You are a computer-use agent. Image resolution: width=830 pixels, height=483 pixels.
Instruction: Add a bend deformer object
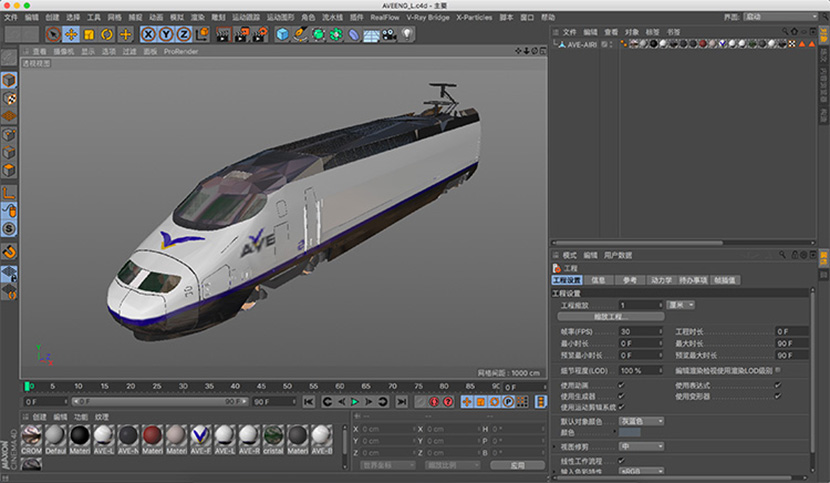click(x=354, y=34)
